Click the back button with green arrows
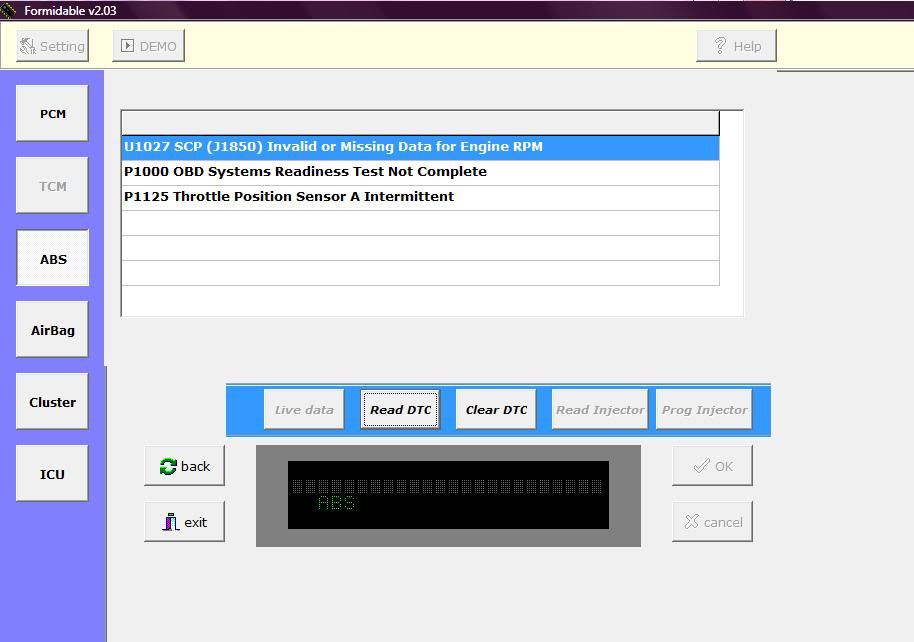 coord(185,466)
